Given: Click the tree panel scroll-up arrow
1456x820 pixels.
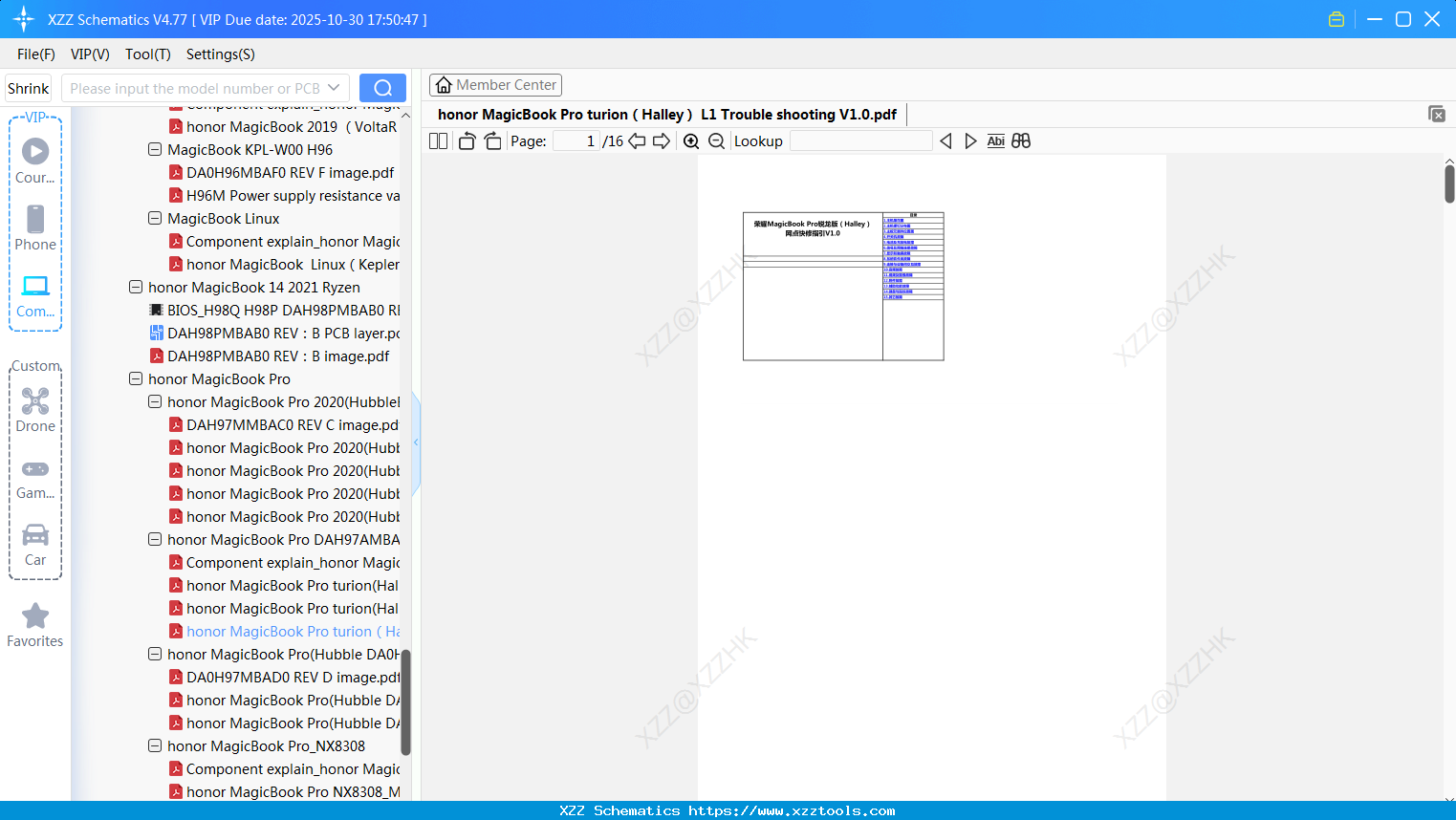Looking at the screenshot, I should click(405, 116).
